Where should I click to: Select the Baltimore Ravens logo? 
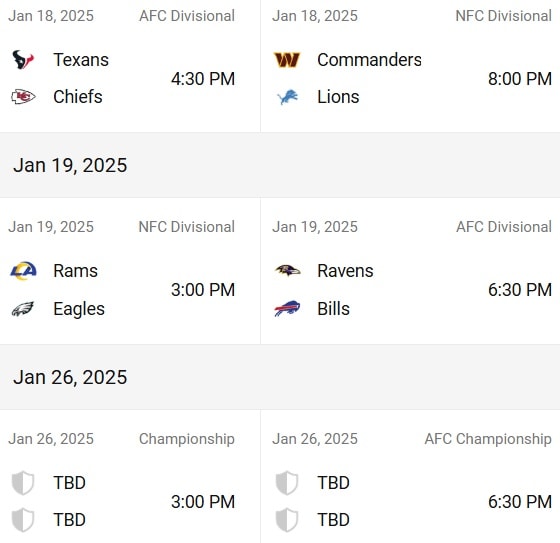tap(288, 270)
